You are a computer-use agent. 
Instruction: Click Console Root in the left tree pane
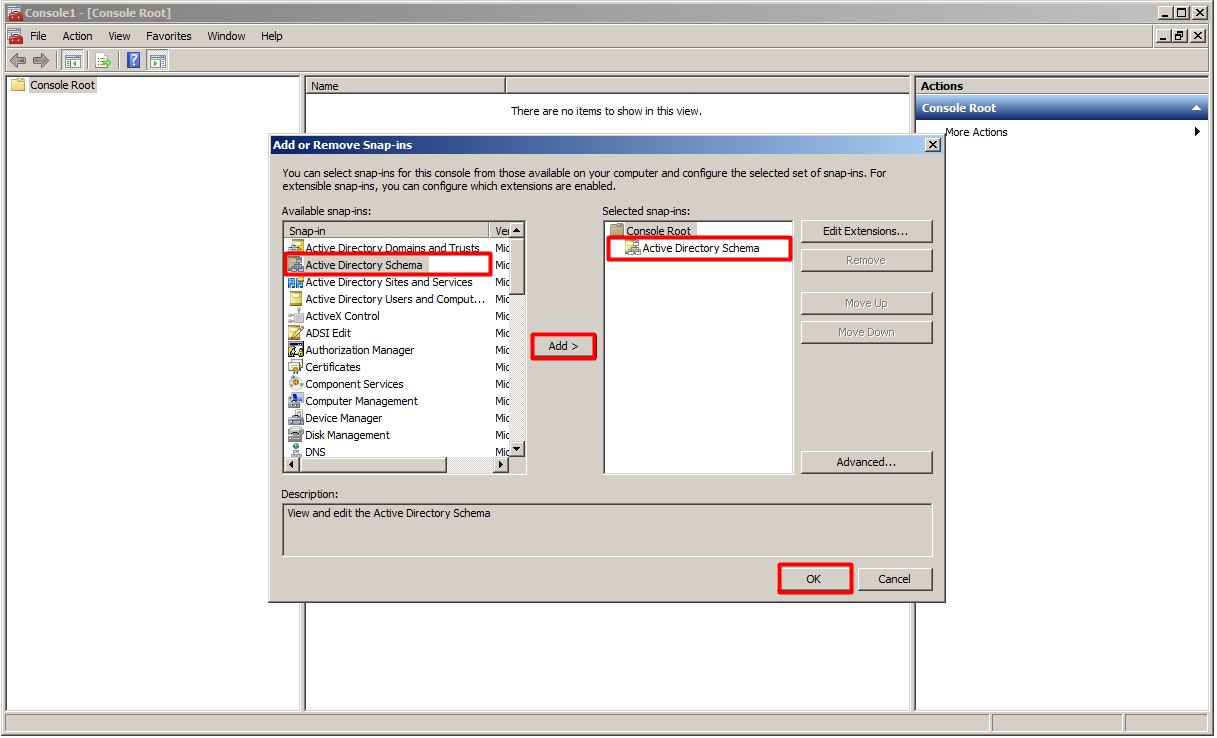62,85
